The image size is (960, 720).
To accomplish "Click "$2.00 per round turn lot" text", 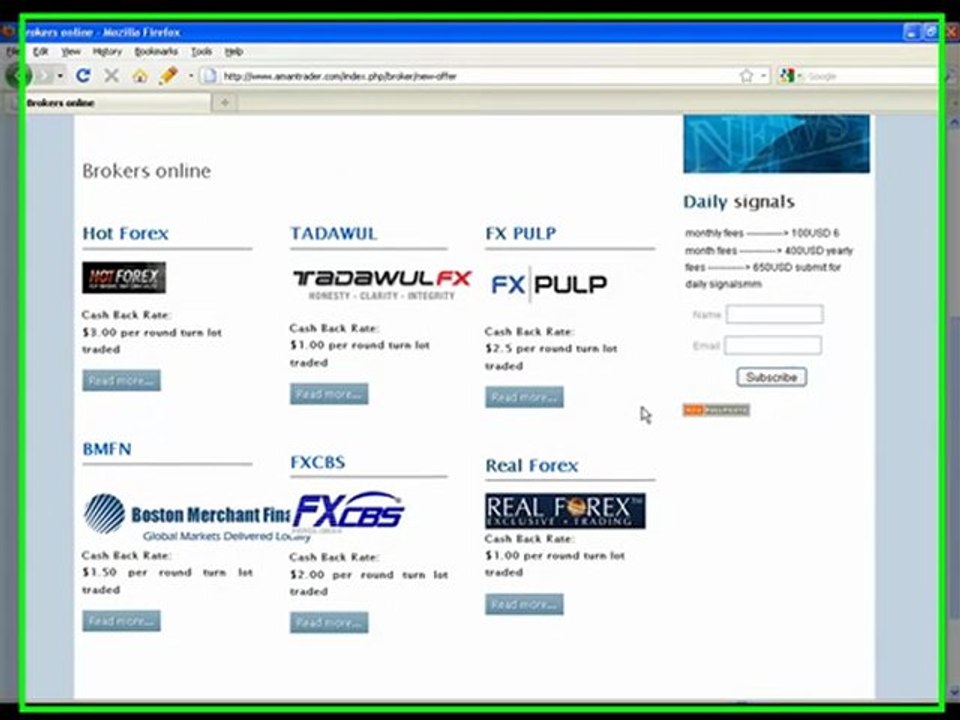I will point(369,574).
